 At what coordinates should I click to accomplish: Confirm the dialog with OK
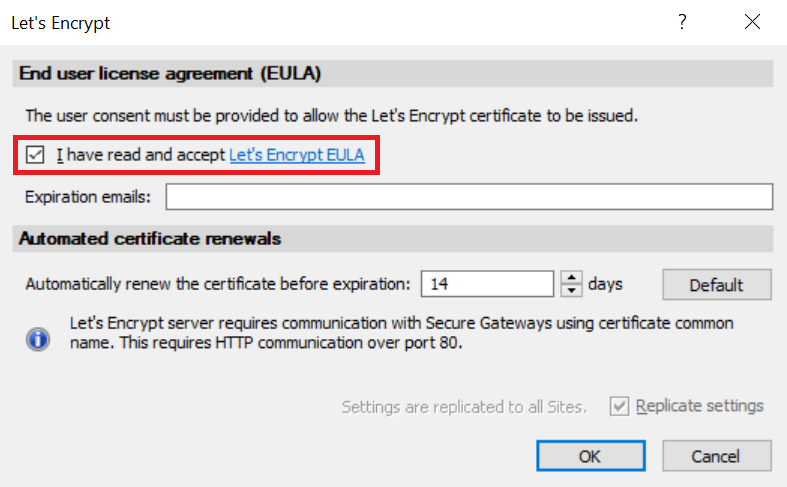pyautogui.click(x=590, y=456)
